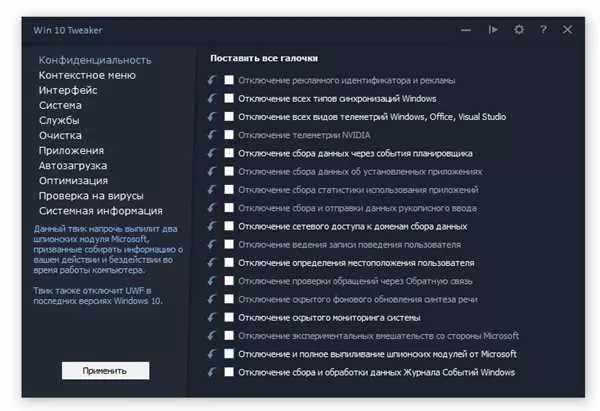
Task: Open the help question mark icon
Action: pos(543,29)
